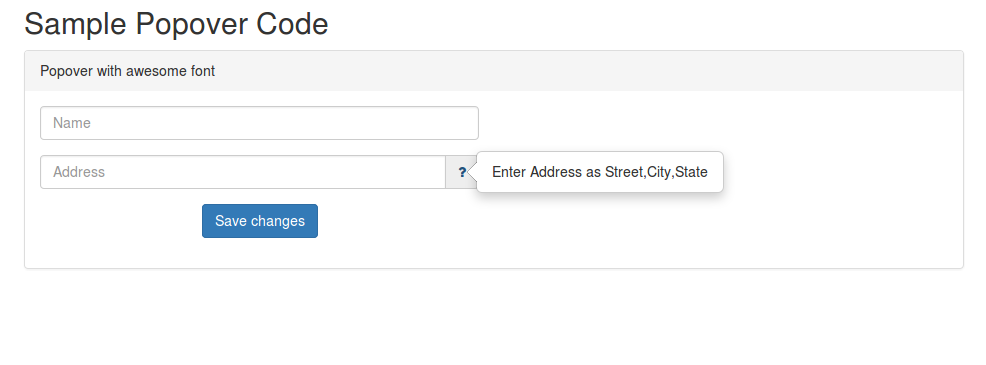Click the address format popover tooltip

[x=600, y=172]
